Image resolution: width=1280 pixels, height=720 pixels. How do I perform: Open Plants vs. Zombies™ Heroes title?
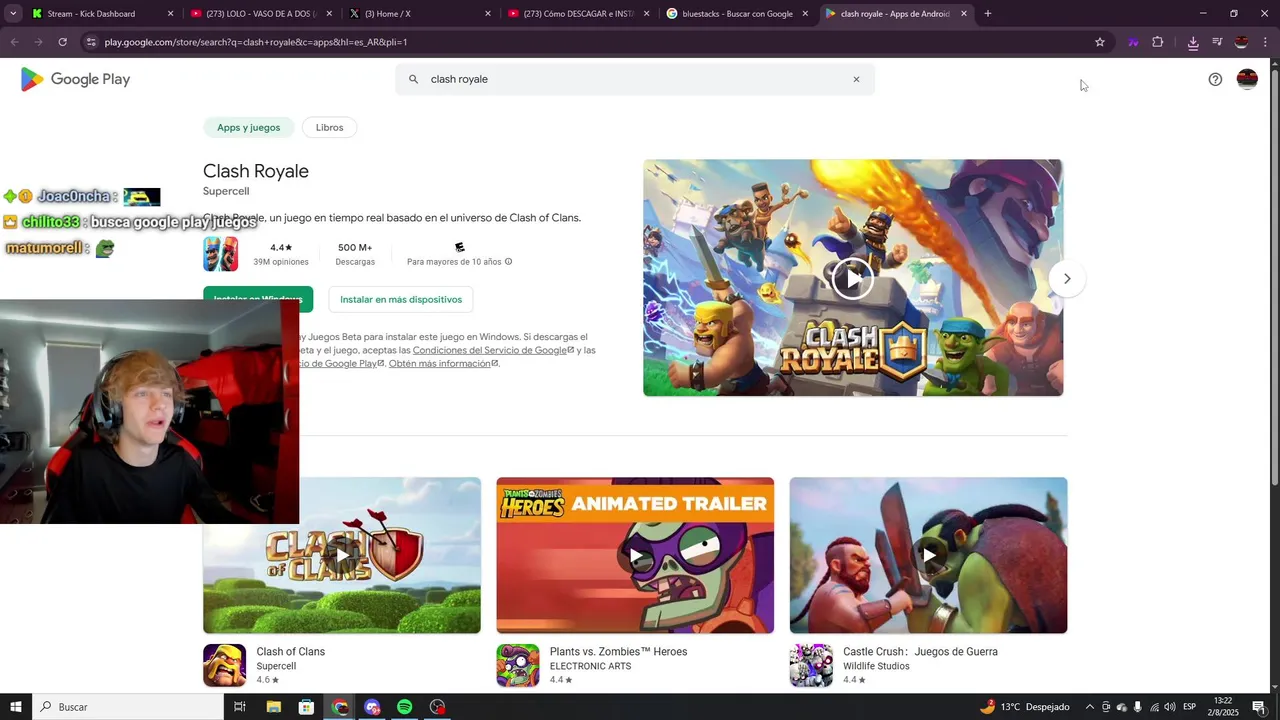pos(618,652)
